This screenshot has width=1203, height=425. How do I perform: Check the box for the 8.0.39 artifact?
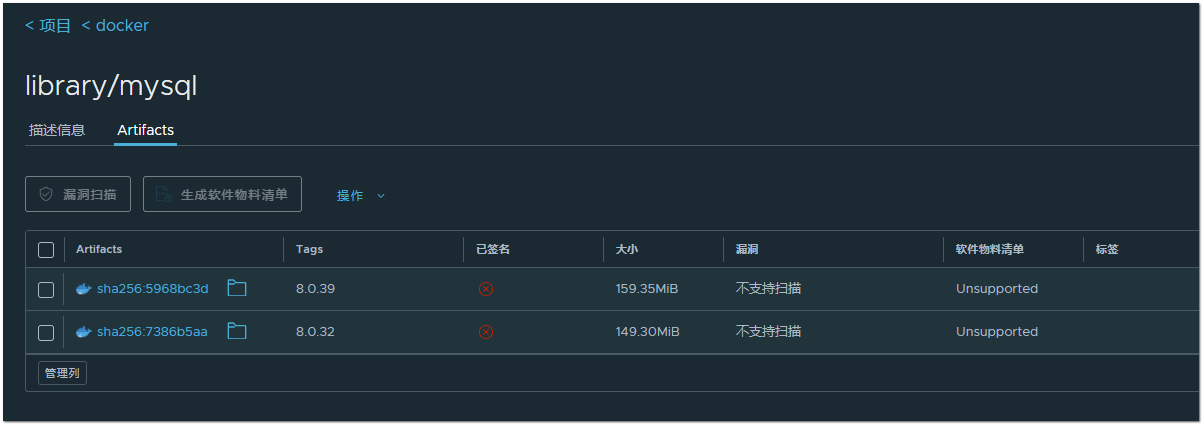pyautogui.click(x=46, y=290)
